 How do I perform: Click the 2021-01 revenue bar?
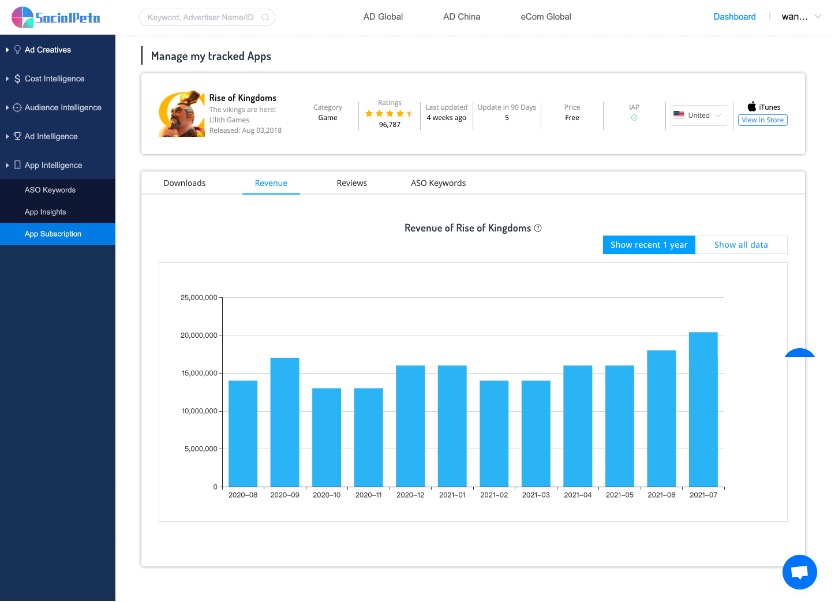(452, 426)
